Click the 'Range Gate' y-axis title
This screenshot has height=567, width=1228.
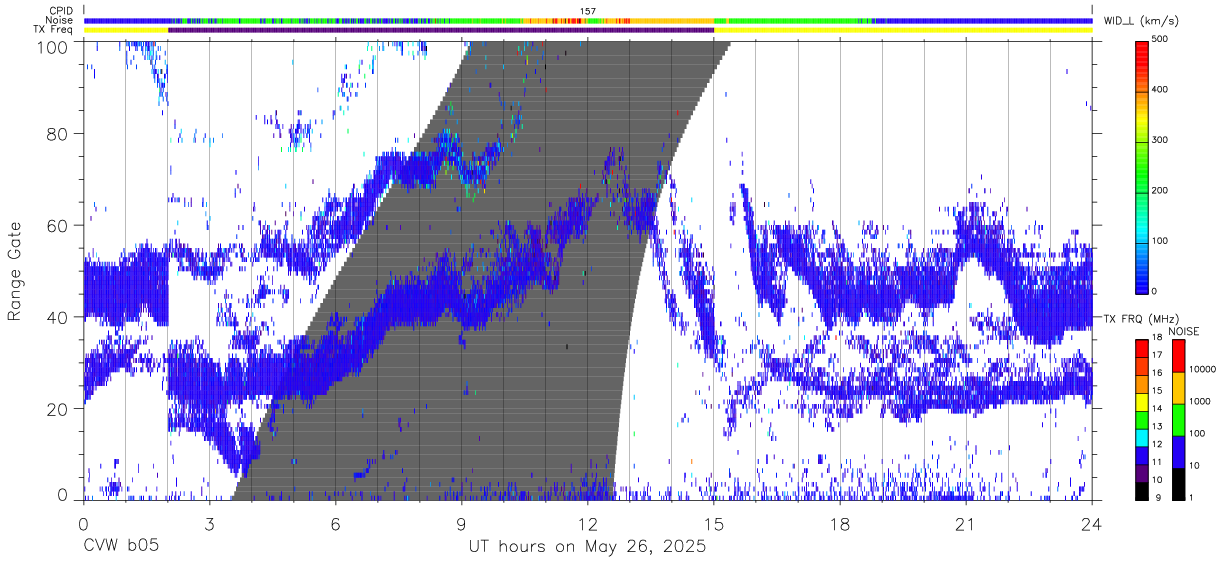(x=15, y=270)
